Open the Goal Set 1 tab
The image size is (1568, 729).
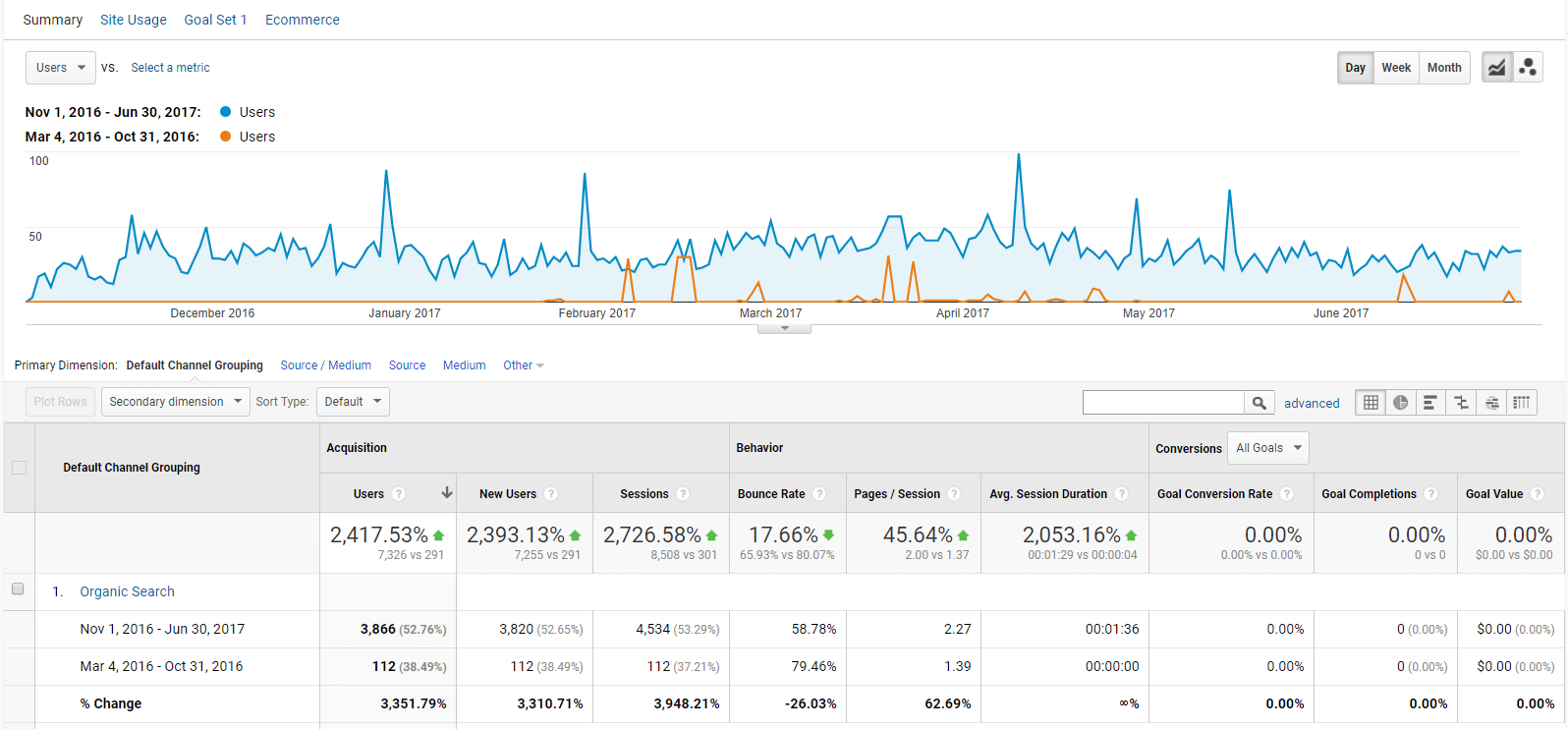tap(215, 20)
